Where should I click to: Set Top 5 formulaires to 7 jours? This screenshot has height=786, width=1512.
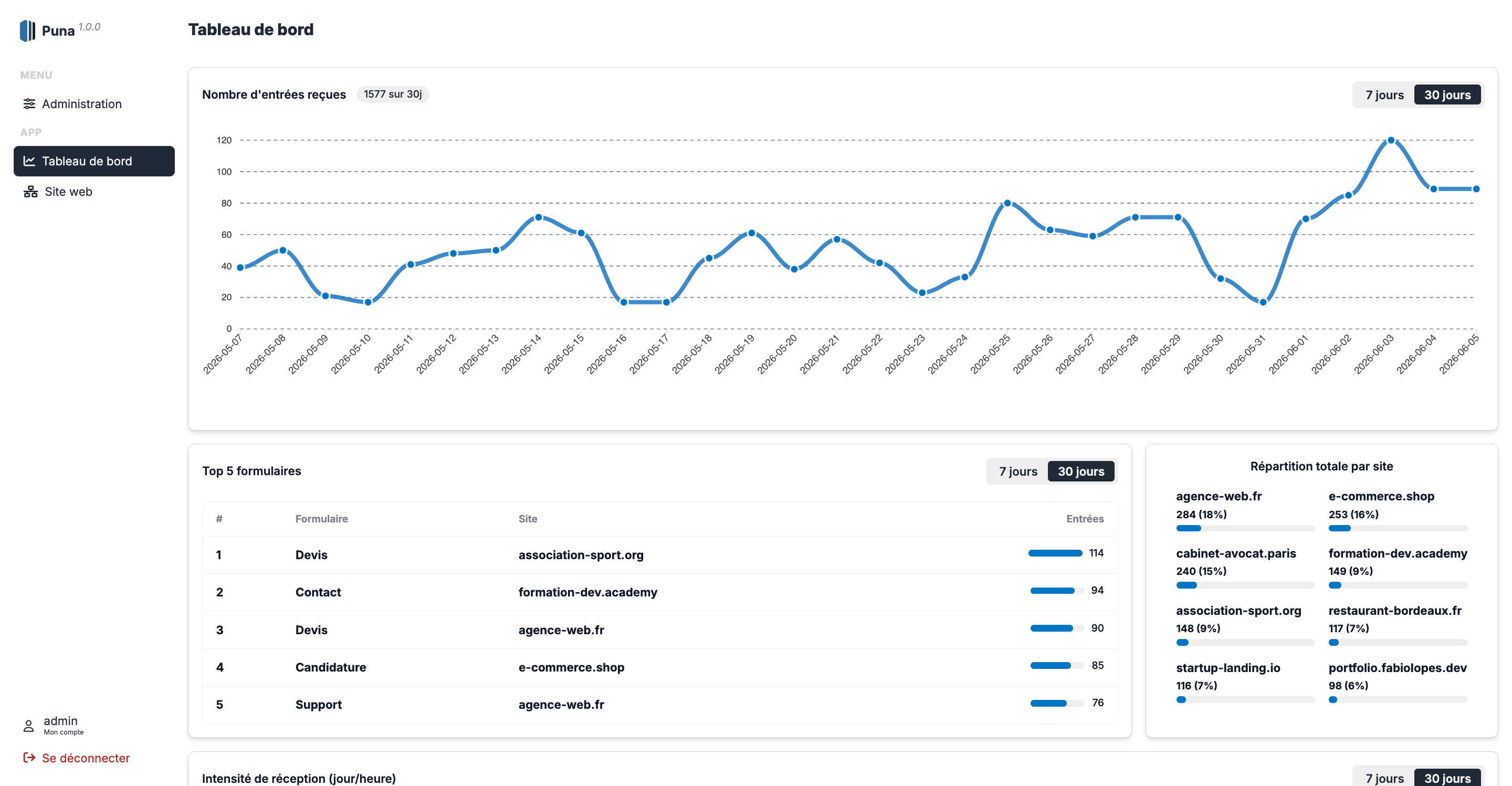(1018, 471)
